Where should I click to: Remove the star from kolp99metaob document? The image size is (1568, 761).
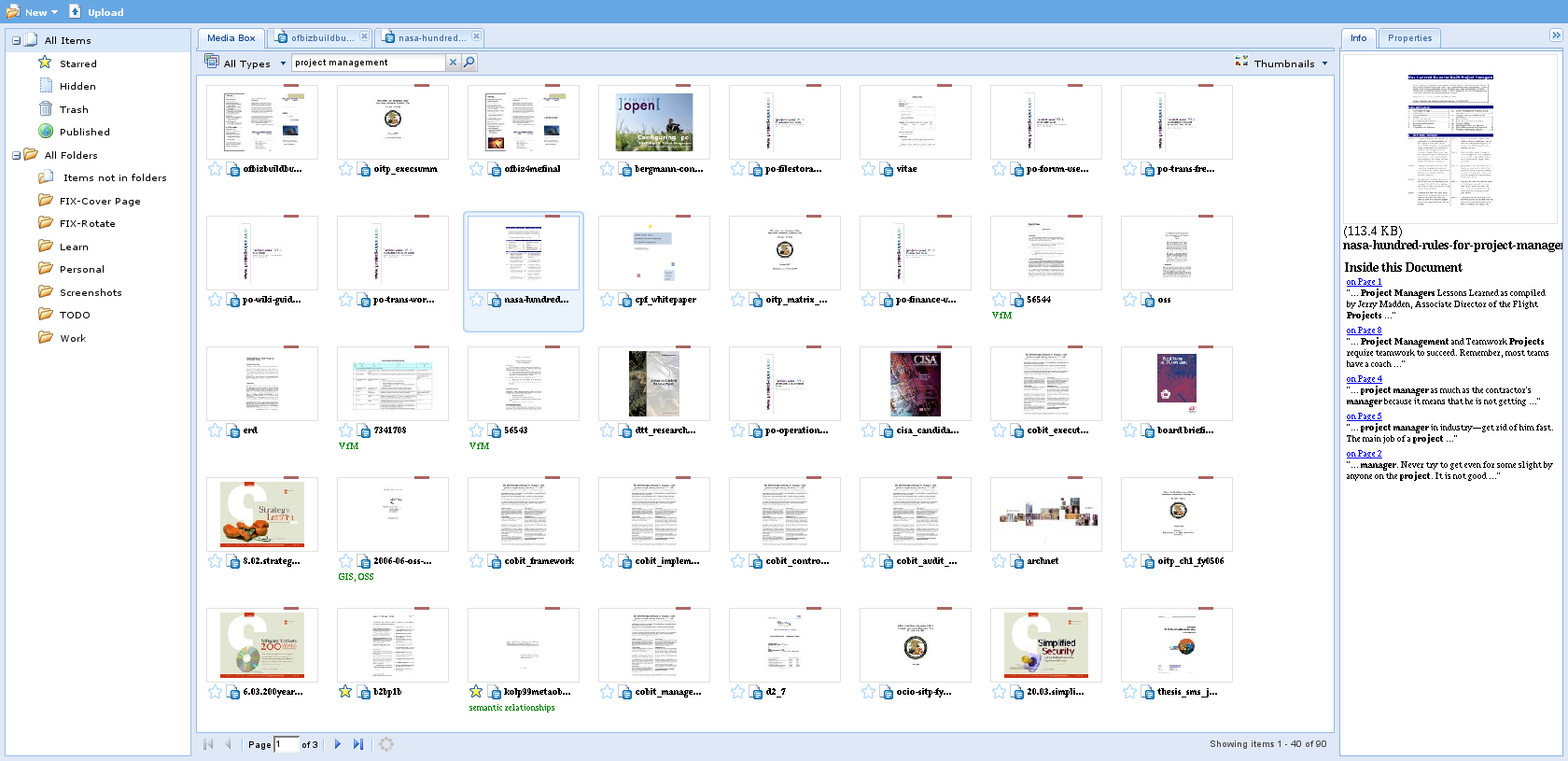(x=476, y=692)
